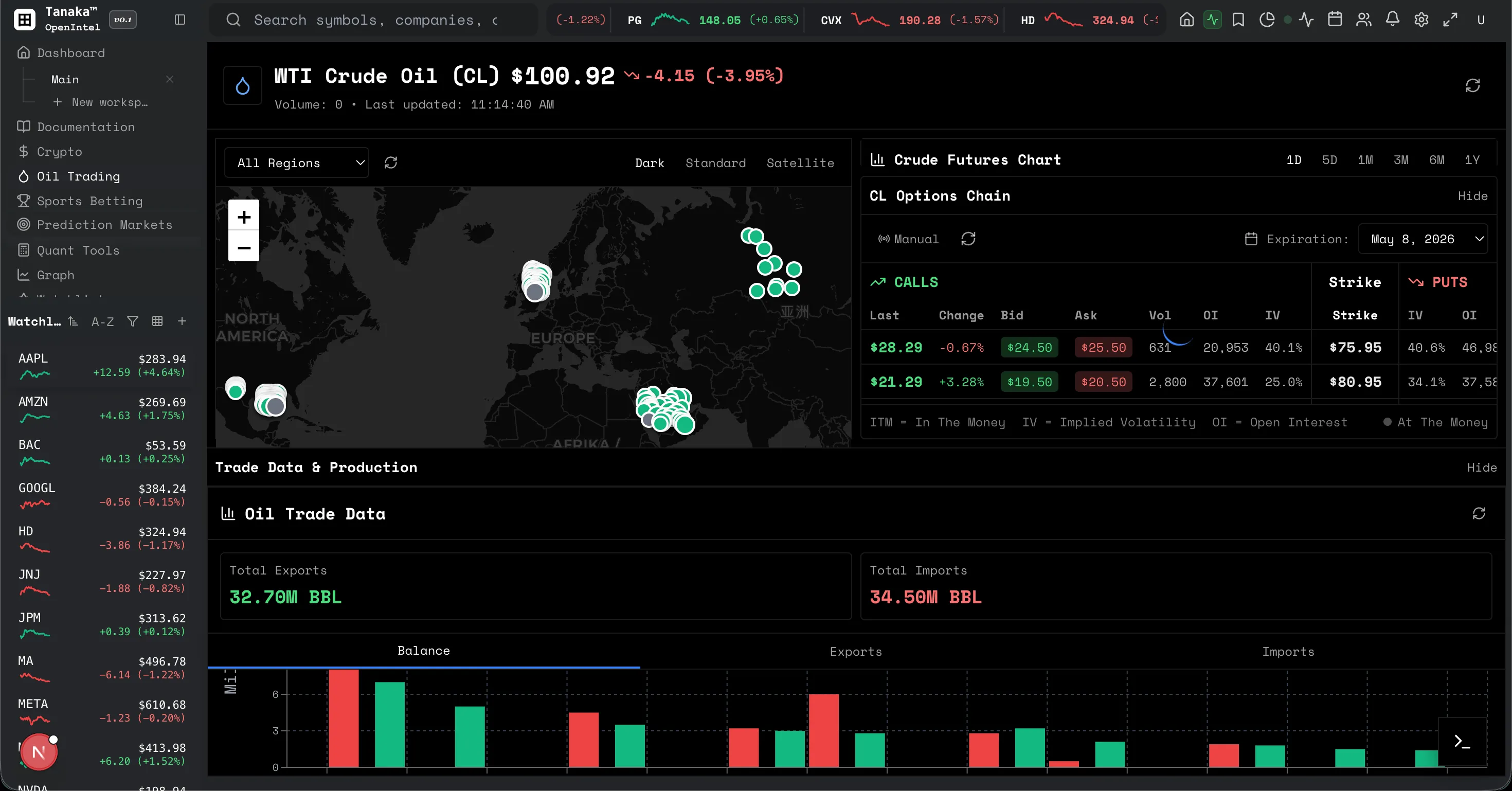Hide Trade Data & Production section
1512x791 pixels.
[1482, 468]
